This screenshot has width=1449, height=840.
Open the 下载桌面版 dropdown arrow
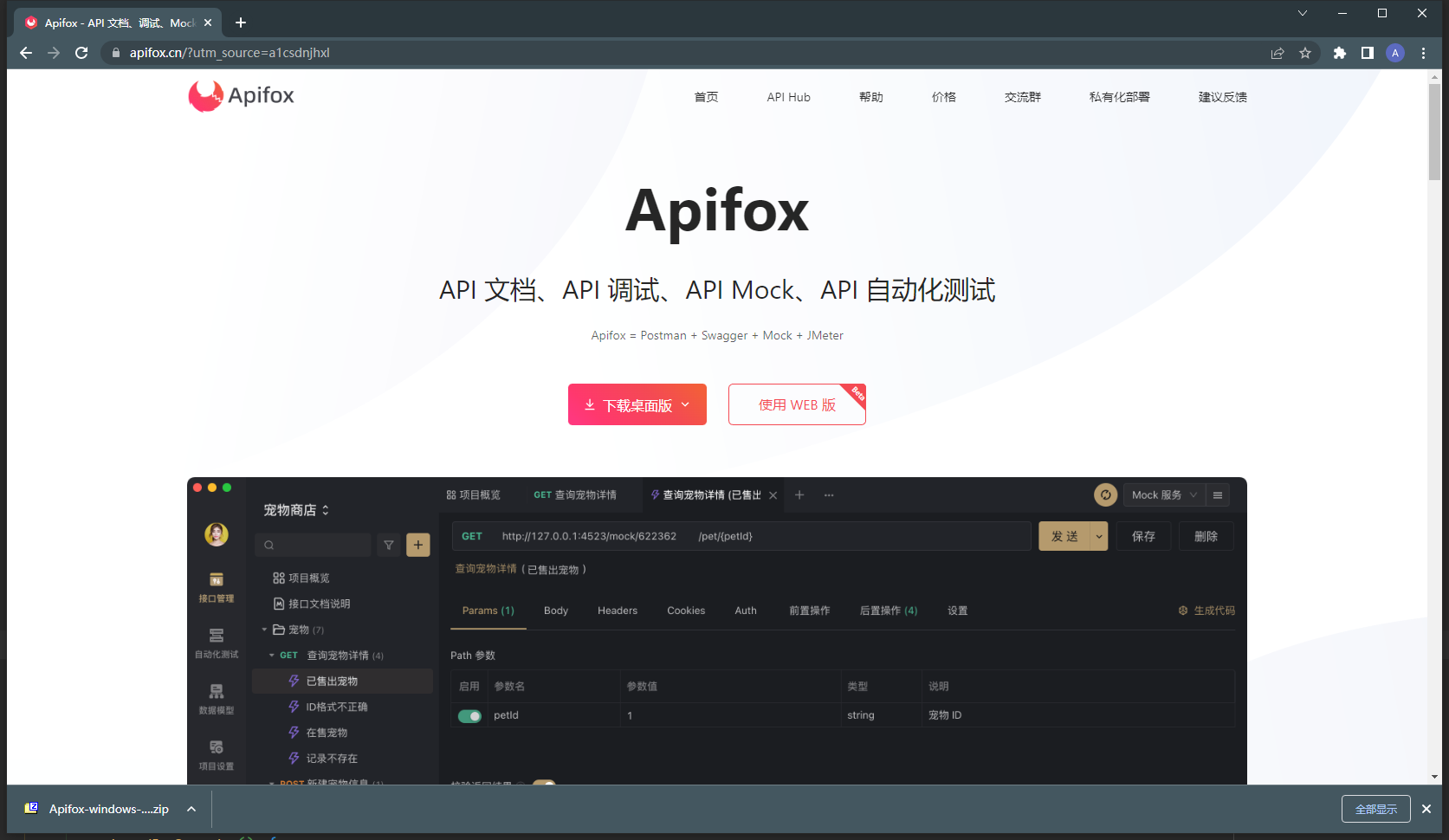point(686,404)
